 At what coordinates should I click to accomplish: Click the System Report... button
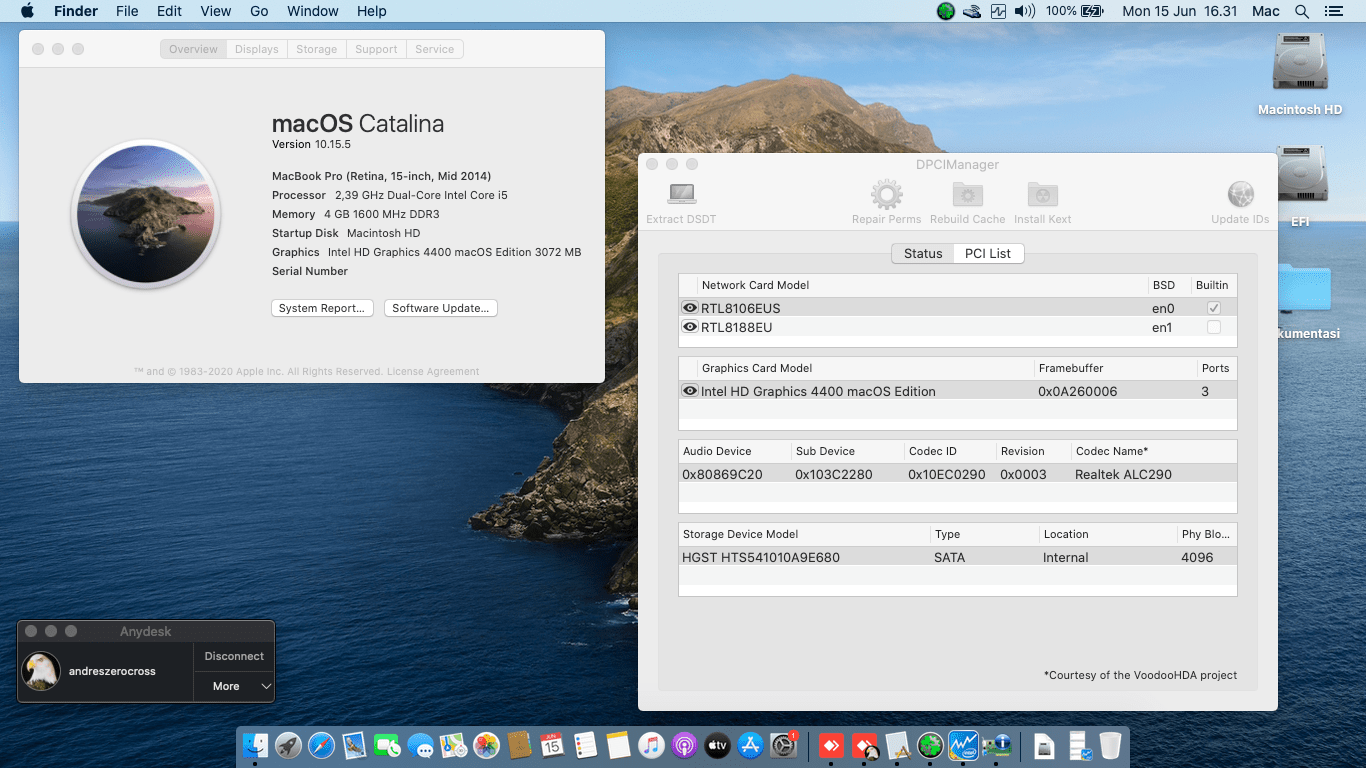(323, 308)
